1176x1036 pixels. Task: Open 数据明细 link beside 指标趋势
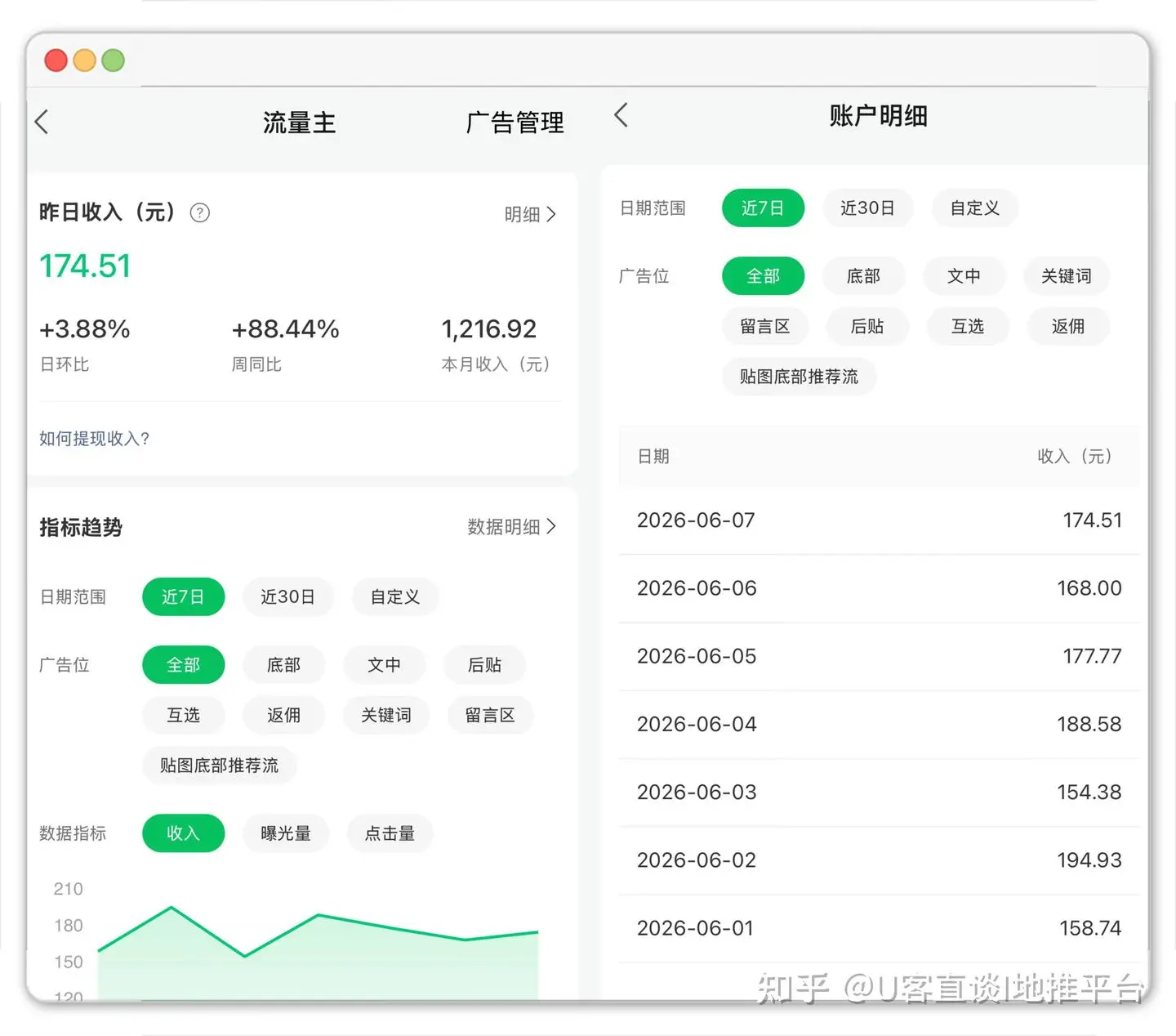pyautogui.click(x=512, y=527)
